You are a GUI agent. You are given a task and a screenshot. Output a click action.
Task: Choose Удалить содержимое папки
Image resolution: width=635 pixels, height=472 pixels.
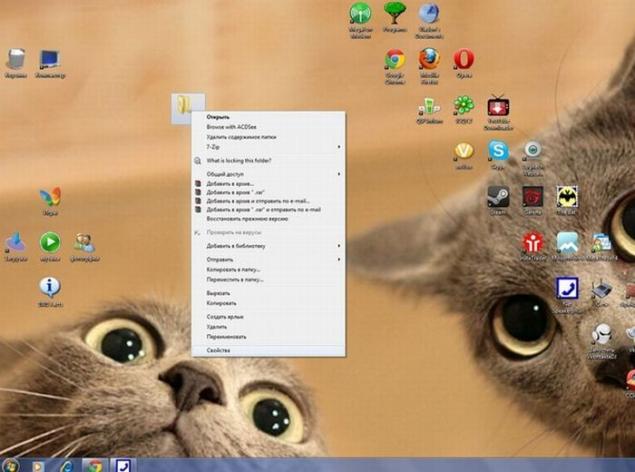click(268, 137)
